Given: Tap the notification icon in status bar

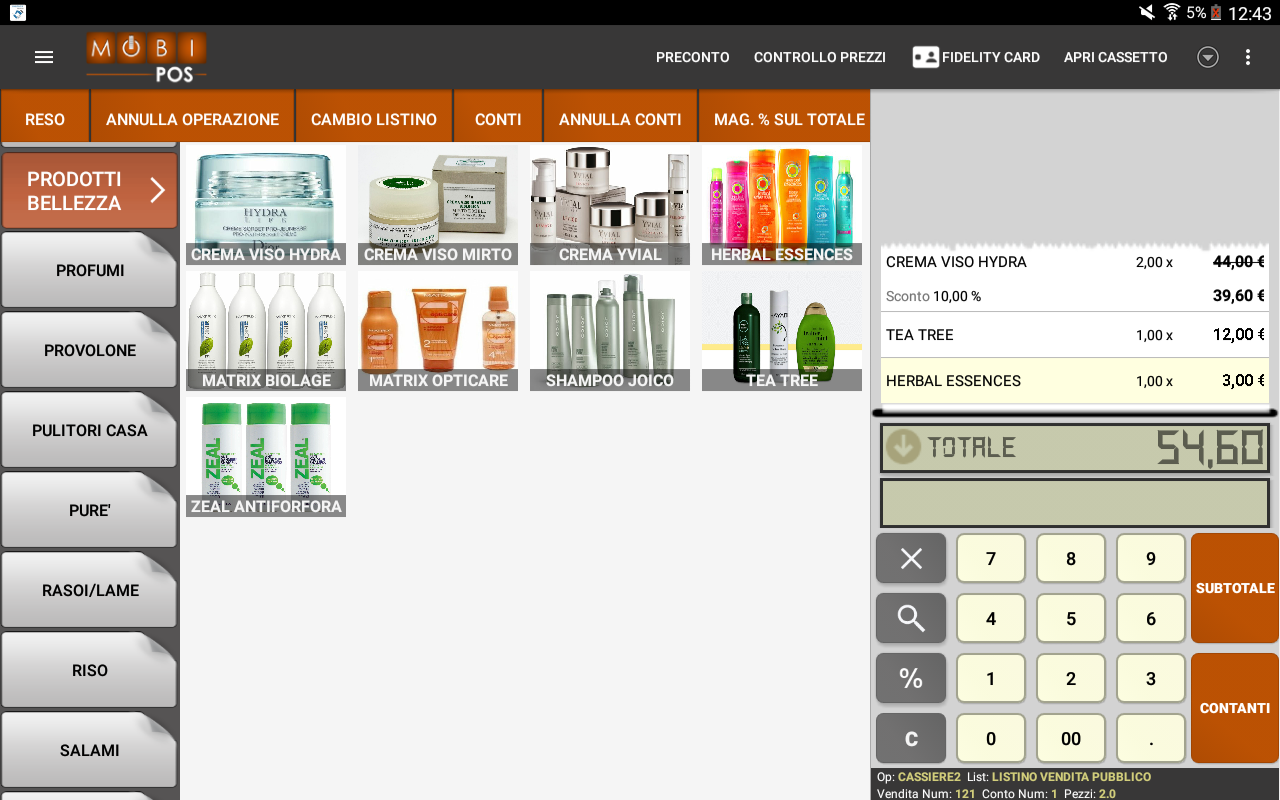Looking at the screenshot, I should [x=18, y=13].
